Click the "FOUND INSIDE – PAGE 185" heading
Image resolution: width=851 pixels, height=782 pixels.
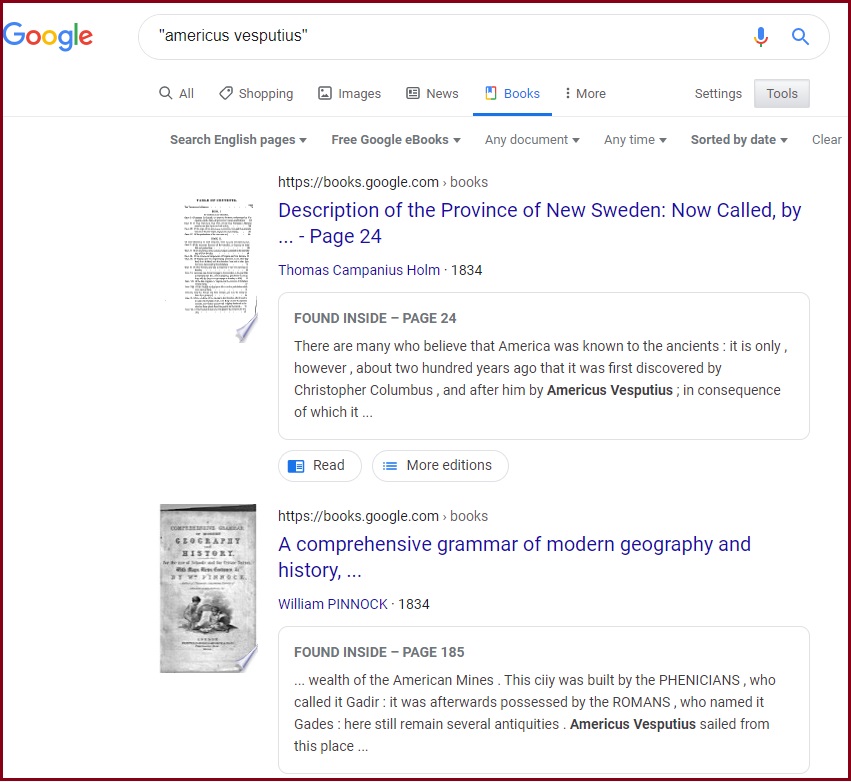[x=379, y=652]
